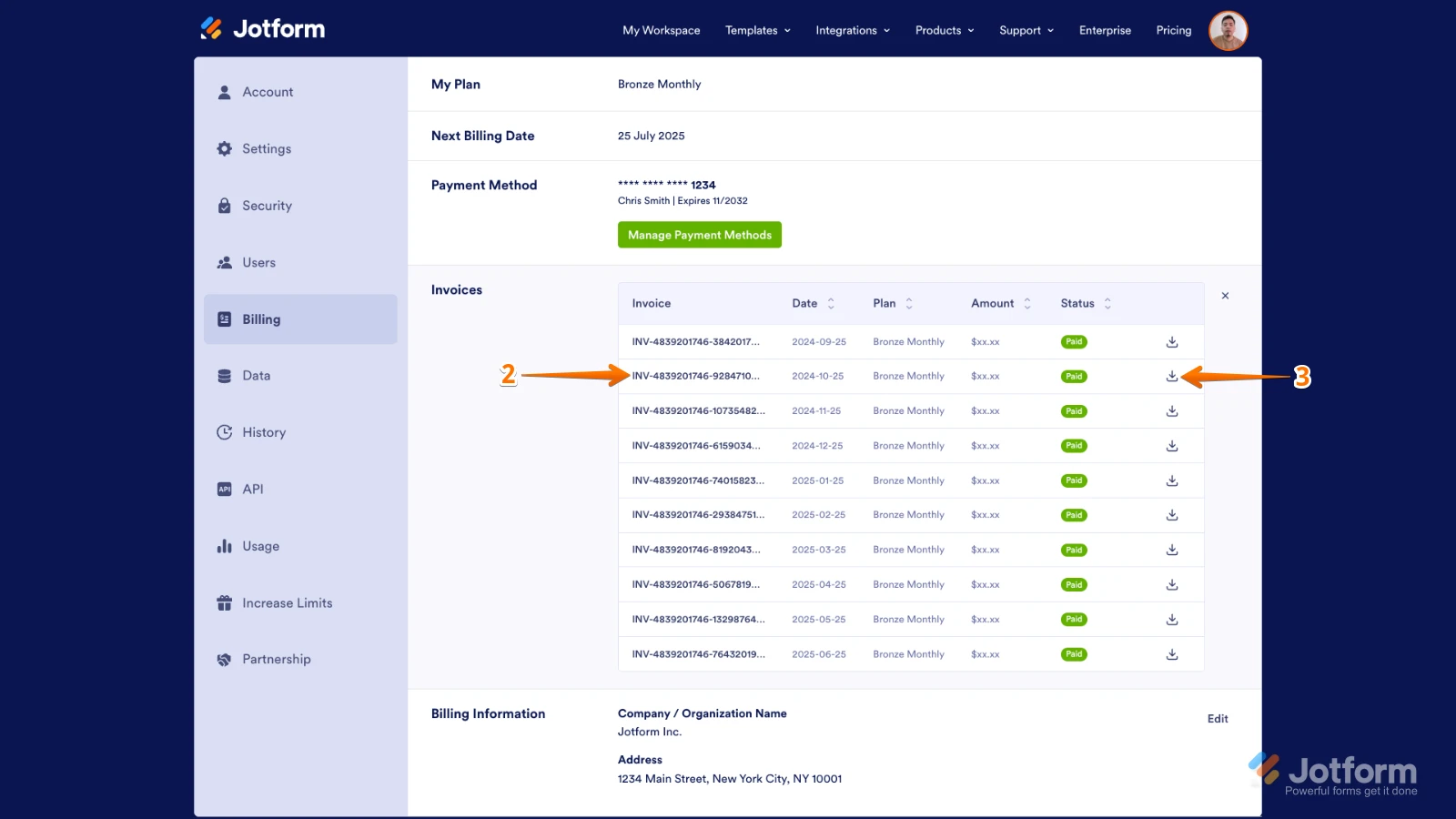Download the invoice dated 2024-10-25

pos(1172,376)
